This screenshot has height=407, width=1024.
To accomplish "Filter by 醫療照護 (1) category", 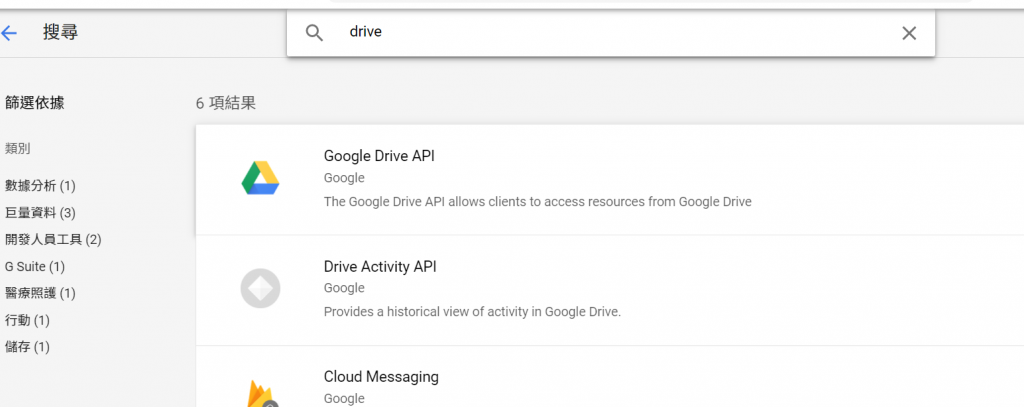I will (40, 293).
